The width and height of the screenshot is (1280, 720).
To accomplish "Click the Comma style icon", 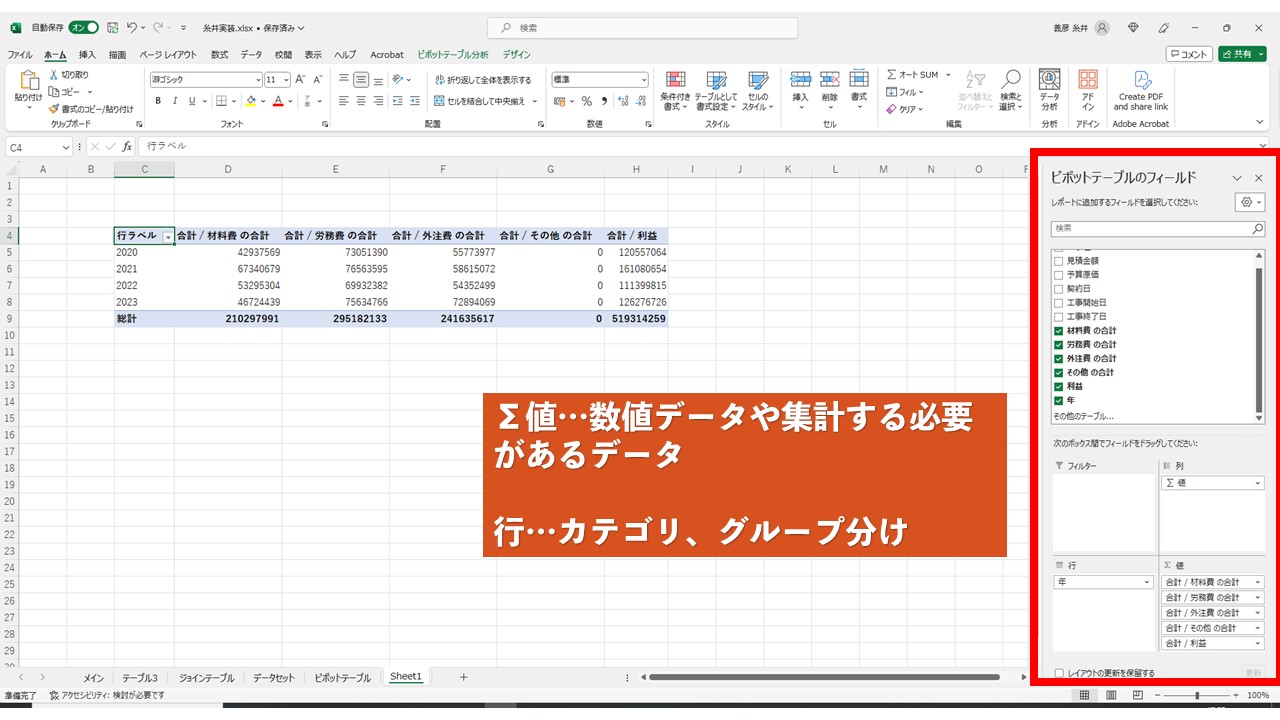I will (604, 101).
